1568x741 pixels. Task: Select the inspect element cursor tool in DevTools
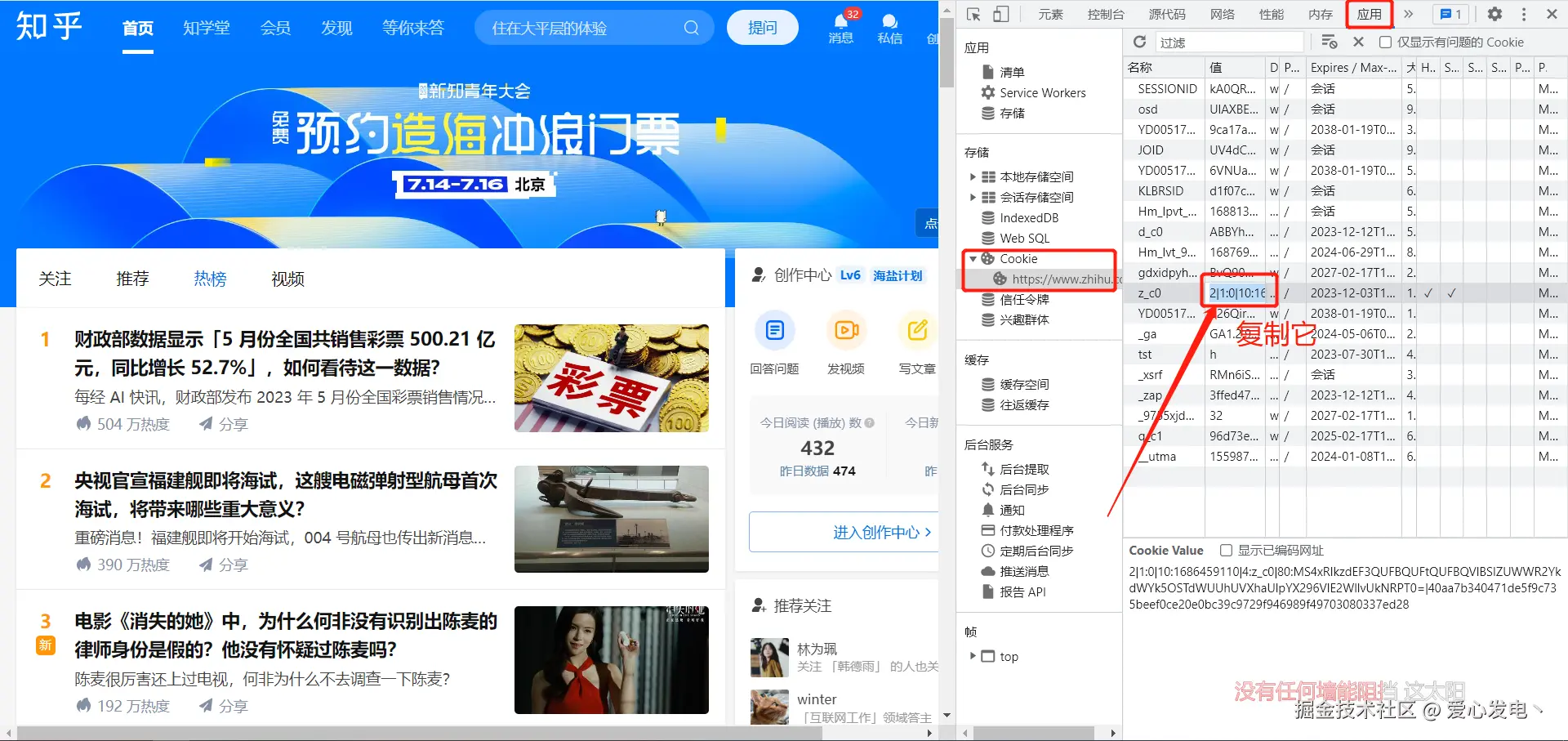point(972,14)
